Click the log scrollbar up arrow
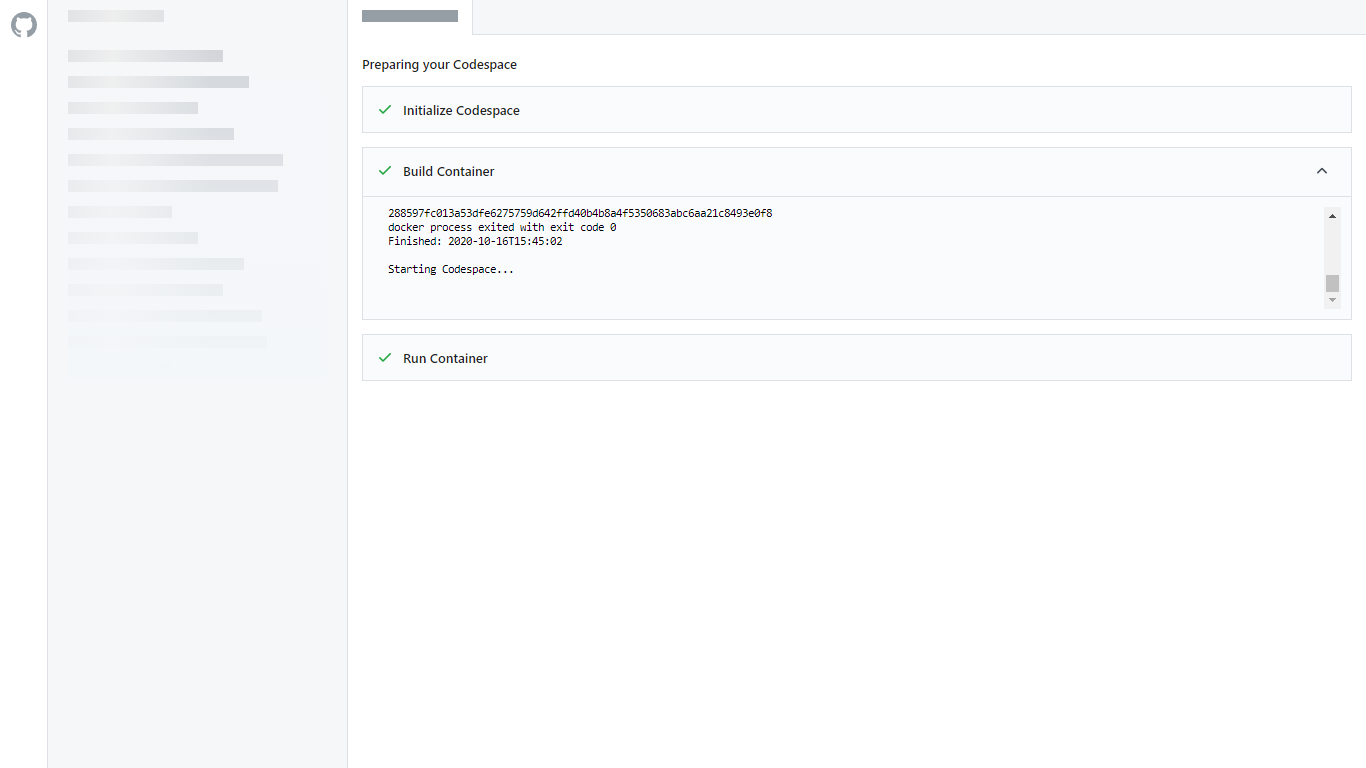The width and height of the screenshot is (1366, 768). coord(1332,216)
